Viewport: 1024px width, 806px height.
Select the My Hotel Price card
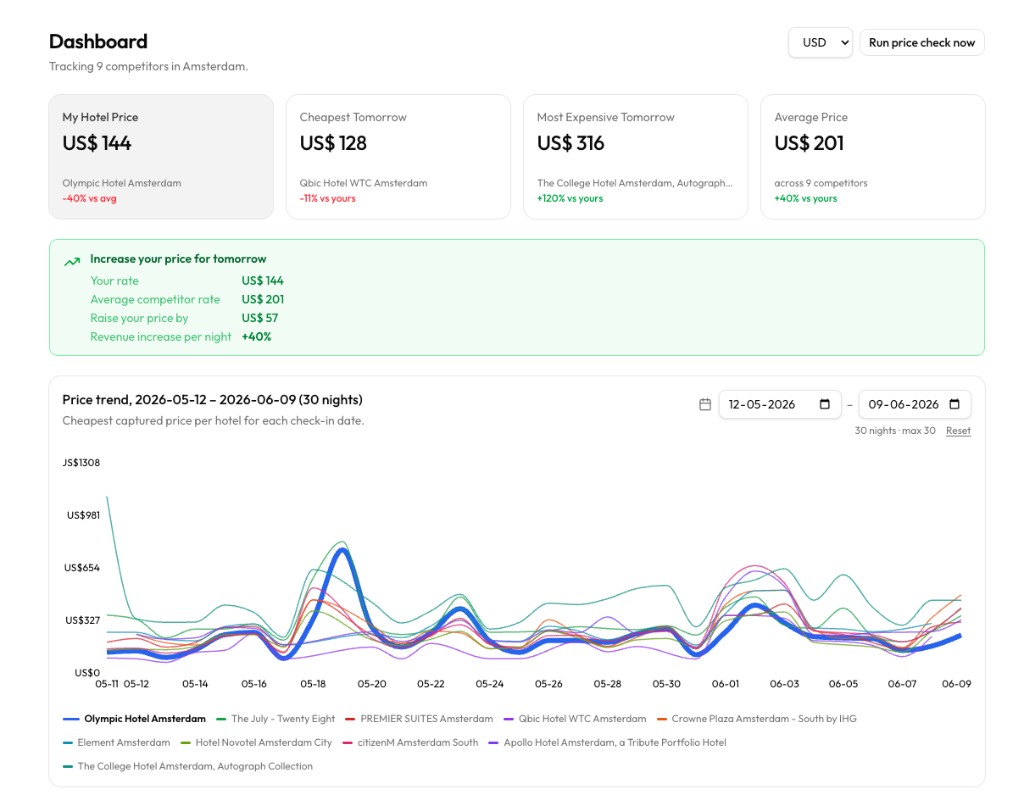pos(161,157)
